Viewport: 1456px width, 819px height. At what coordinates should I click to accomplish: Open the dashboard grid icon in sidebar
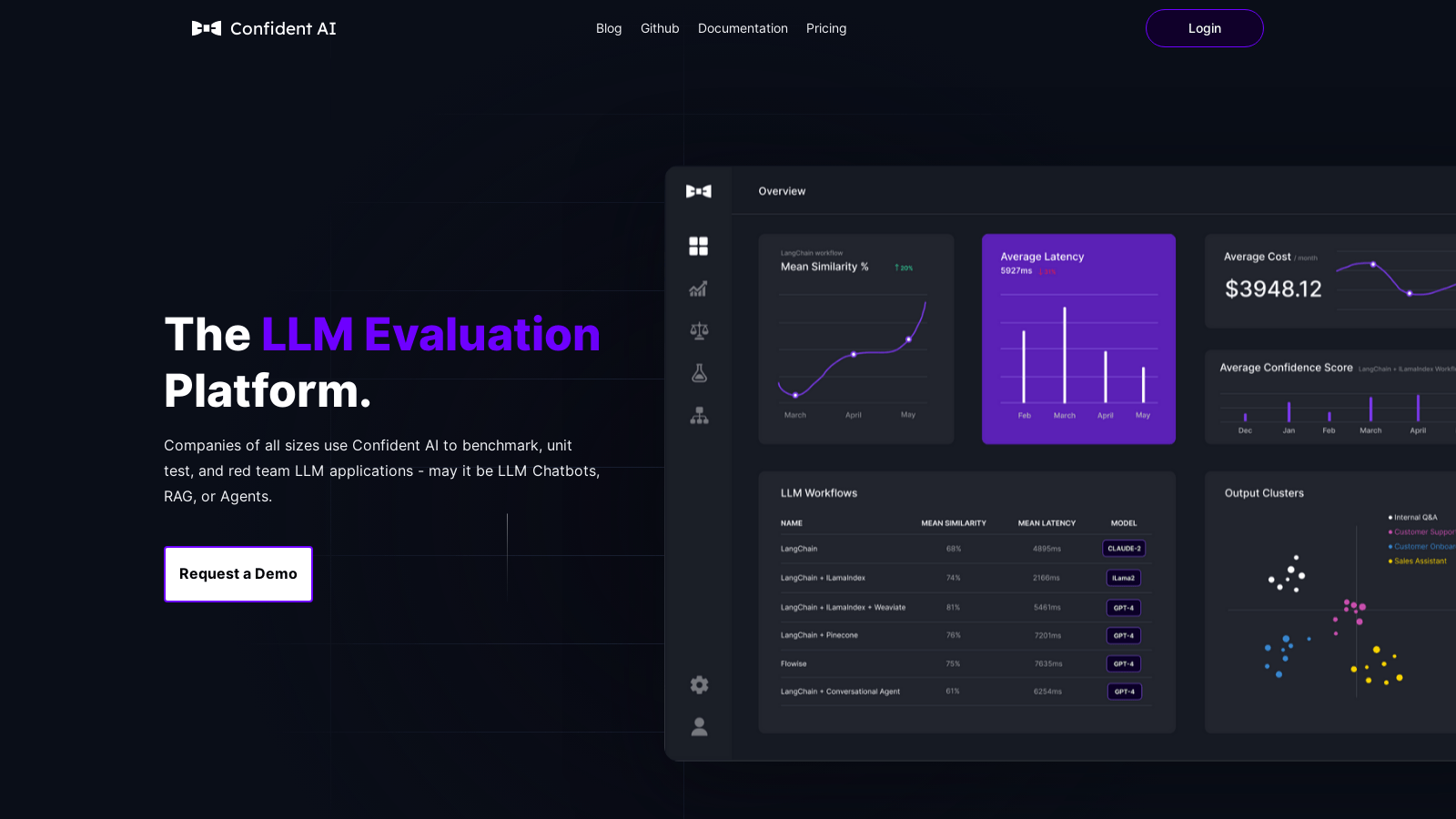click(x=699, y=247)
